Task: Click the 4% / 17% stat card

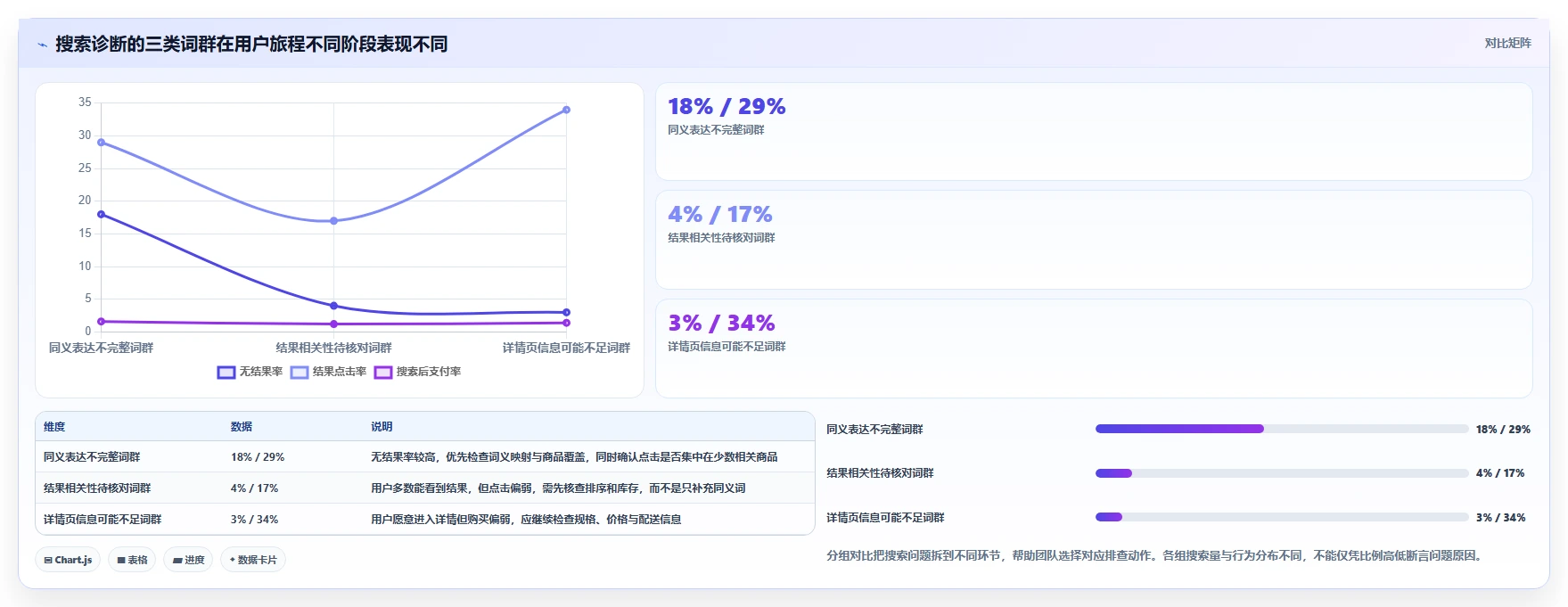Action: (x=1094, y=240)
